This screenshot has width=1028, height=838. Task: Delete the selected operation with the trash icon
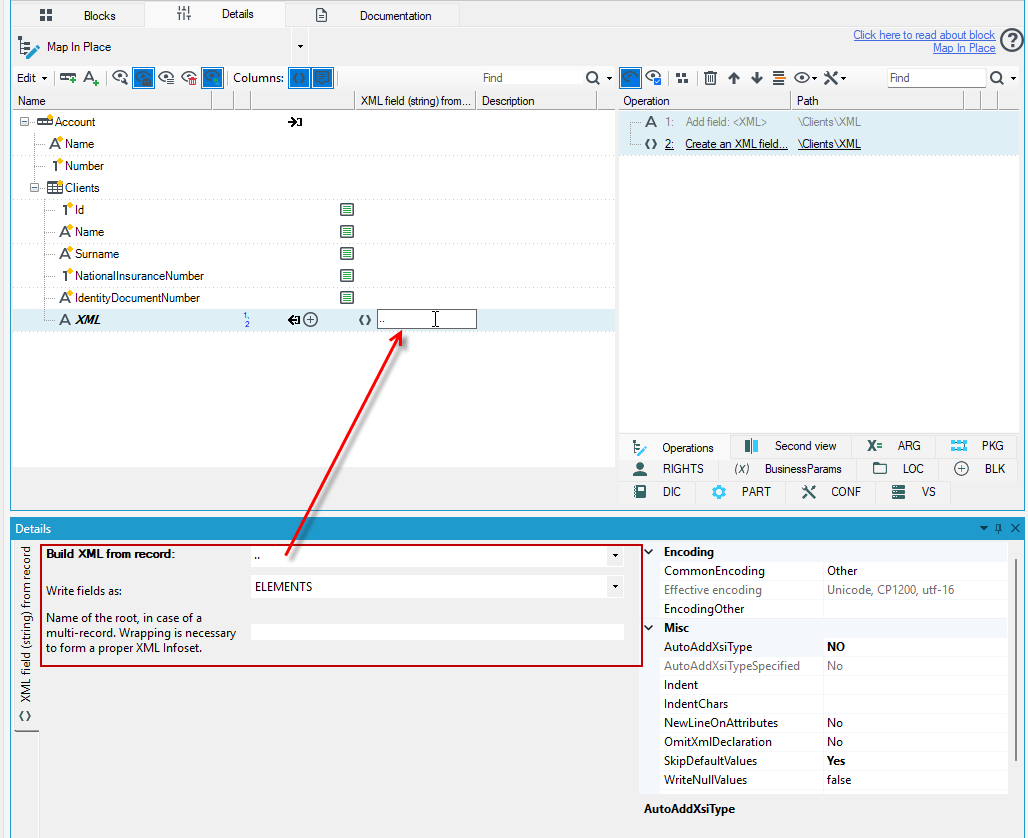click(710, 78)
